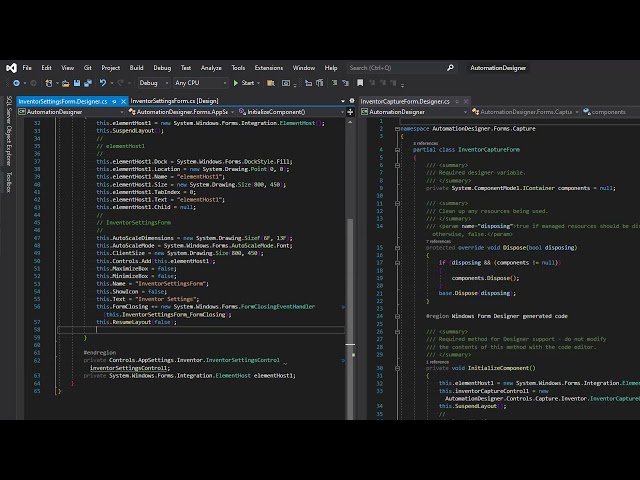
Task: Open the InitializeComponent() member dropdown
Action: point(291,112)
